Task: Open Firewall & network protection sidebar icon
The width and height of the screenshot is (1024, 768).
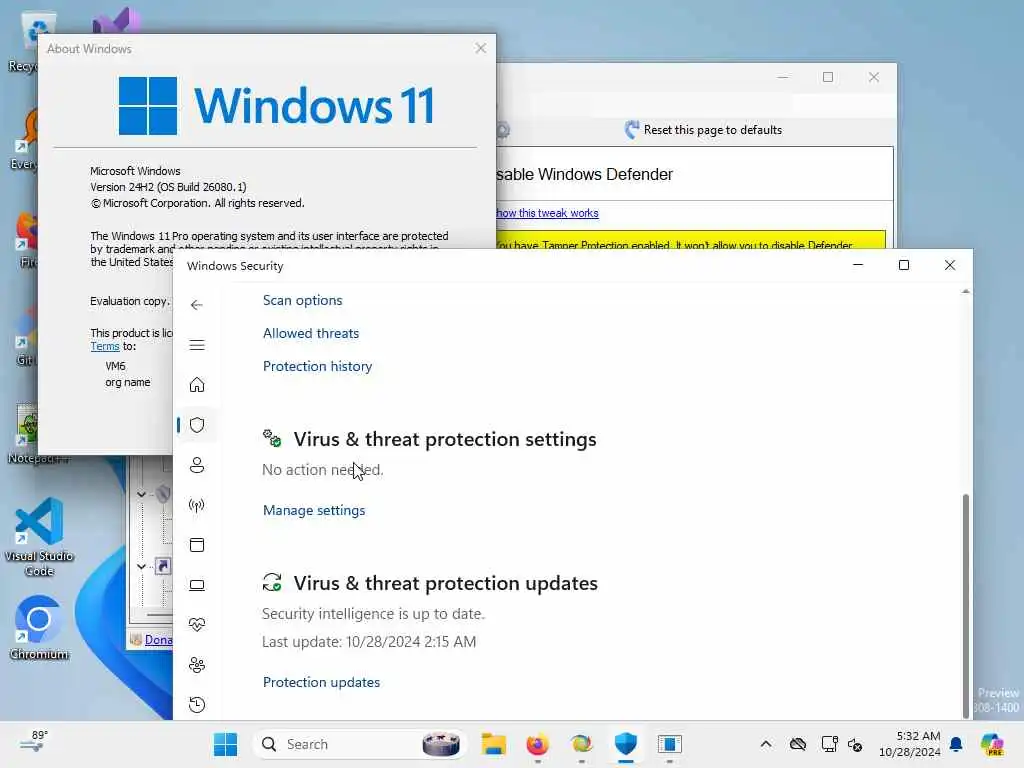Action: tap(197, 505)
